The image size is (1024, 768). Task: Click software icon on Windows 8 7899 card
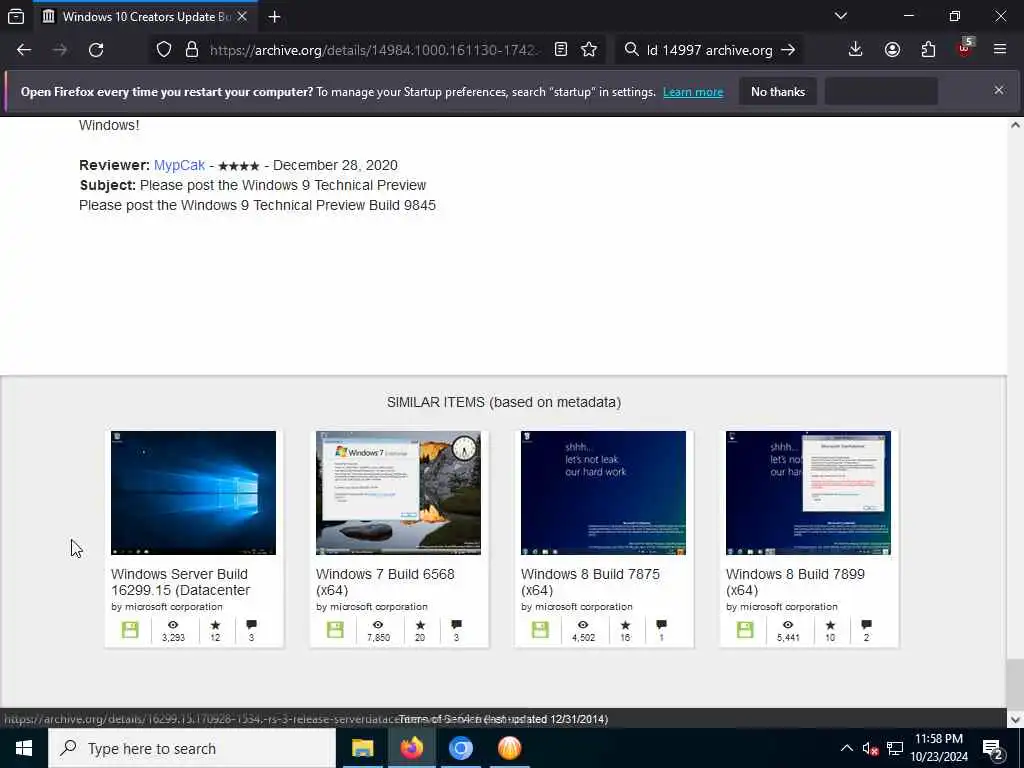[x=745, y=630]
